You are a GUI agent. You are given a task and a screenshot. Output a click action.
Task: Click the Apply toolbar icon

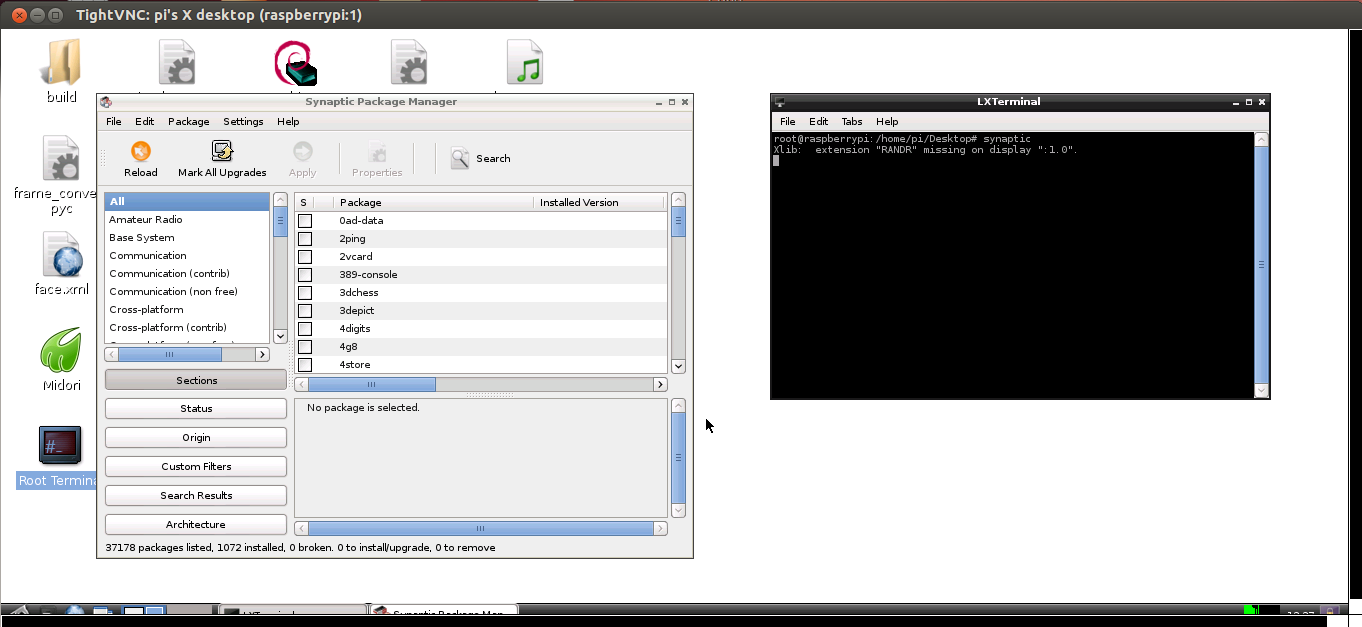click(x=302, y=152)
